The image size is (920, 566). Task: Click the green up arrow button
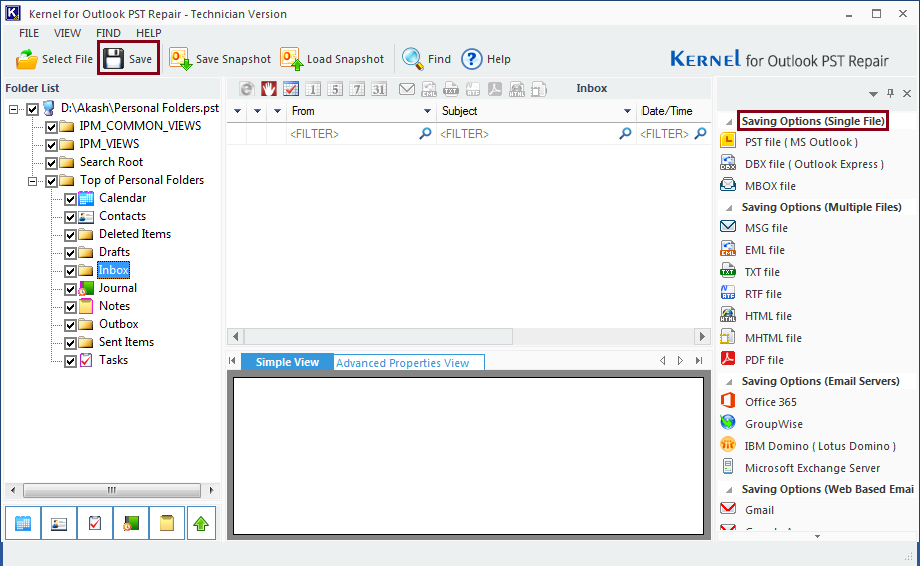coord(201,523)
